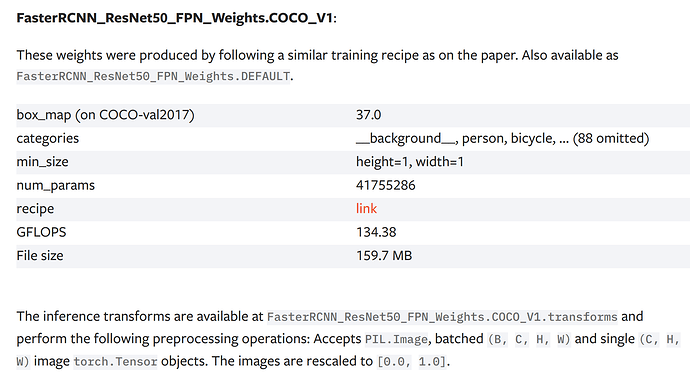Click the FasterRCNN_ResNet50_FPN_Weights.COCO_V1.transforms code text

pyautogui.click(x=442, y=317)
